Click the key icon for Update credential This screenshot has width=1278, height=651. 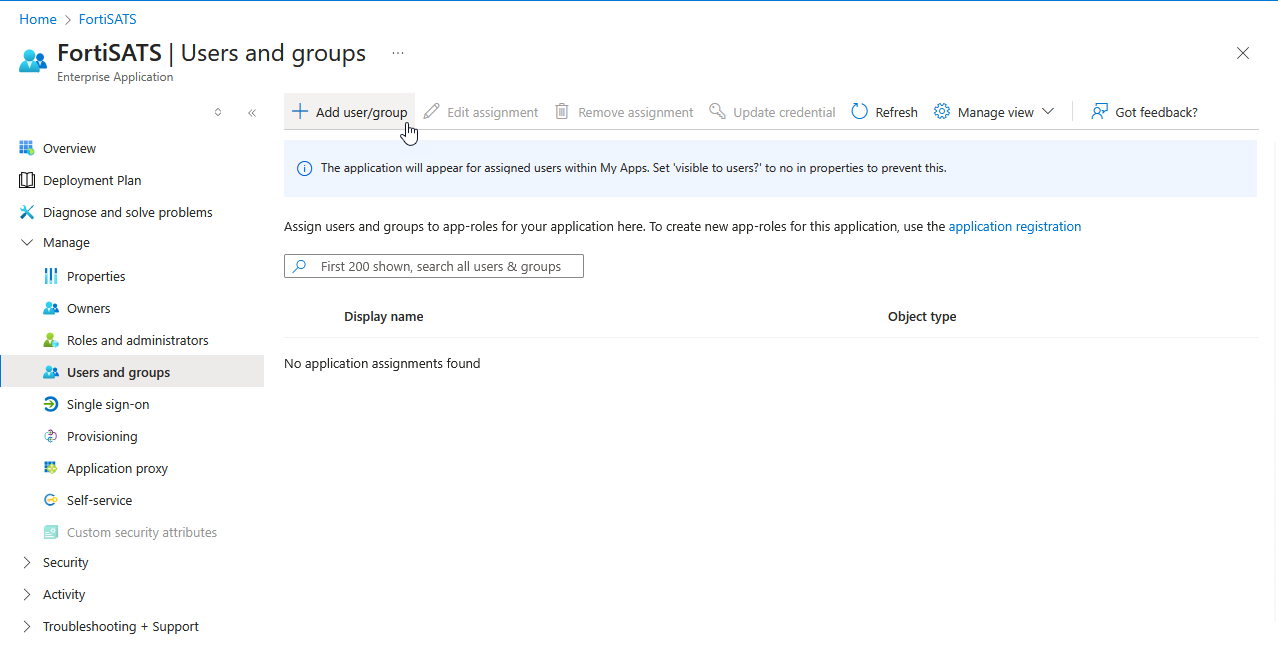coord(717,111)
